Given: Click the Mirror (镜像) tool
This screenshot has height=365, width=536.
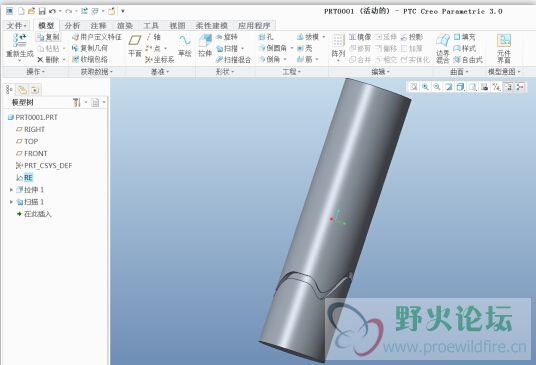Looking at the screenshot, I should [360, 37].
